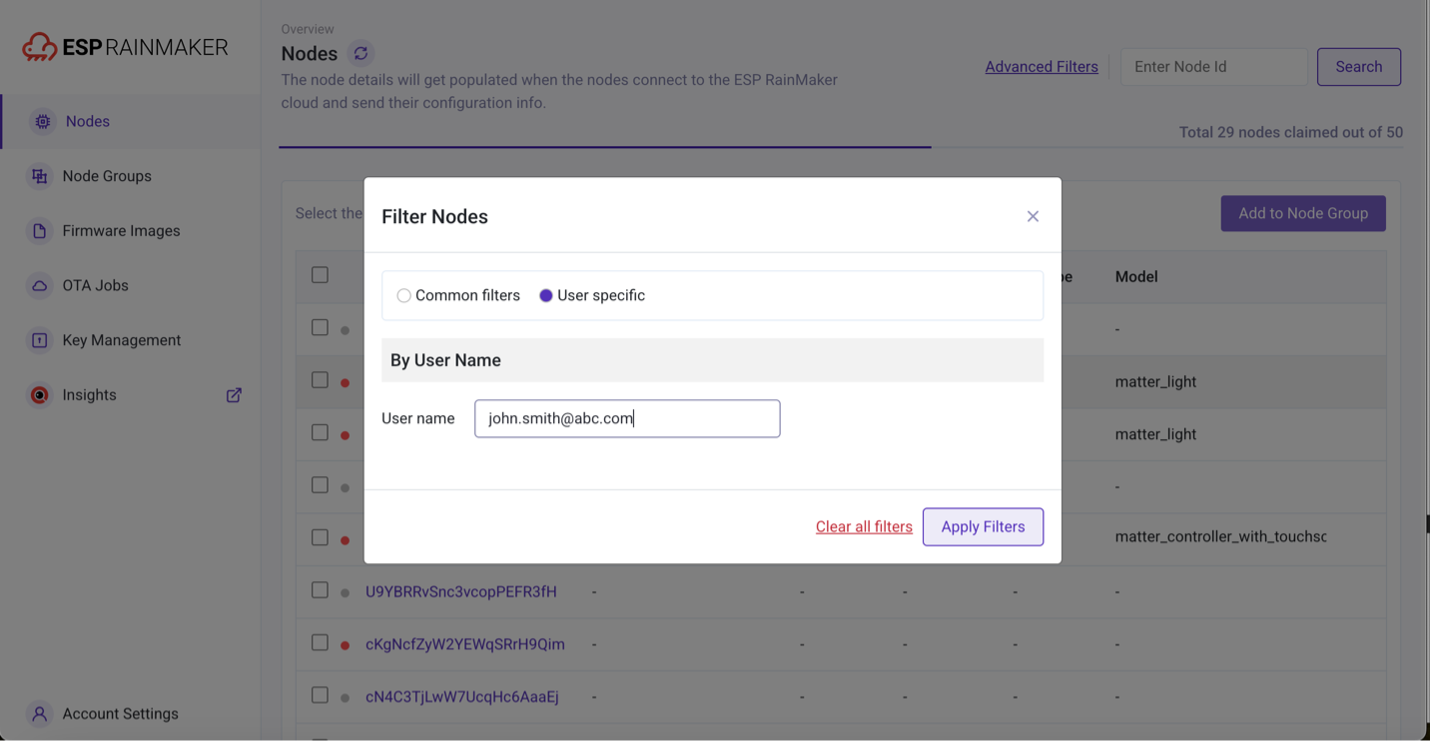Screen dimensions: 1430x745
Task: Go to the OTA Jobs menu item
Action: pos(95,286)
